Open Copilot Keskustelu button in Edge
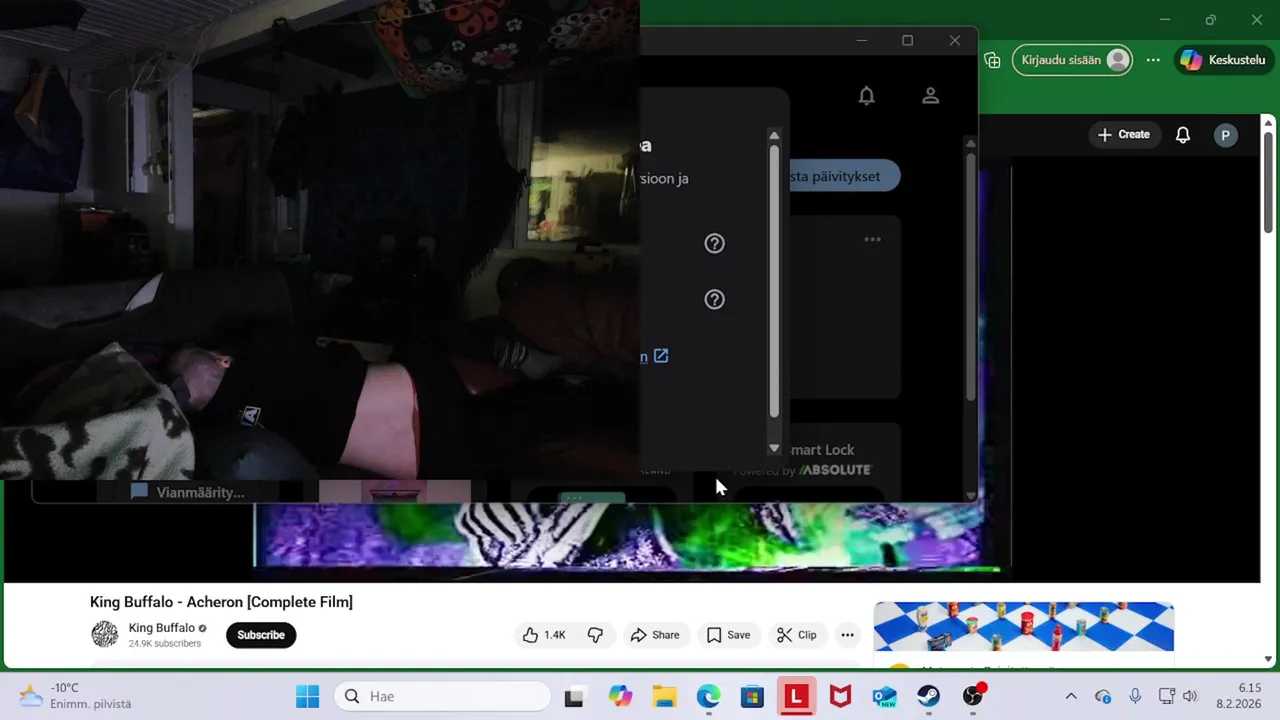The width and height of the screenshot is (1280, 720). (x=1223, y=60)
